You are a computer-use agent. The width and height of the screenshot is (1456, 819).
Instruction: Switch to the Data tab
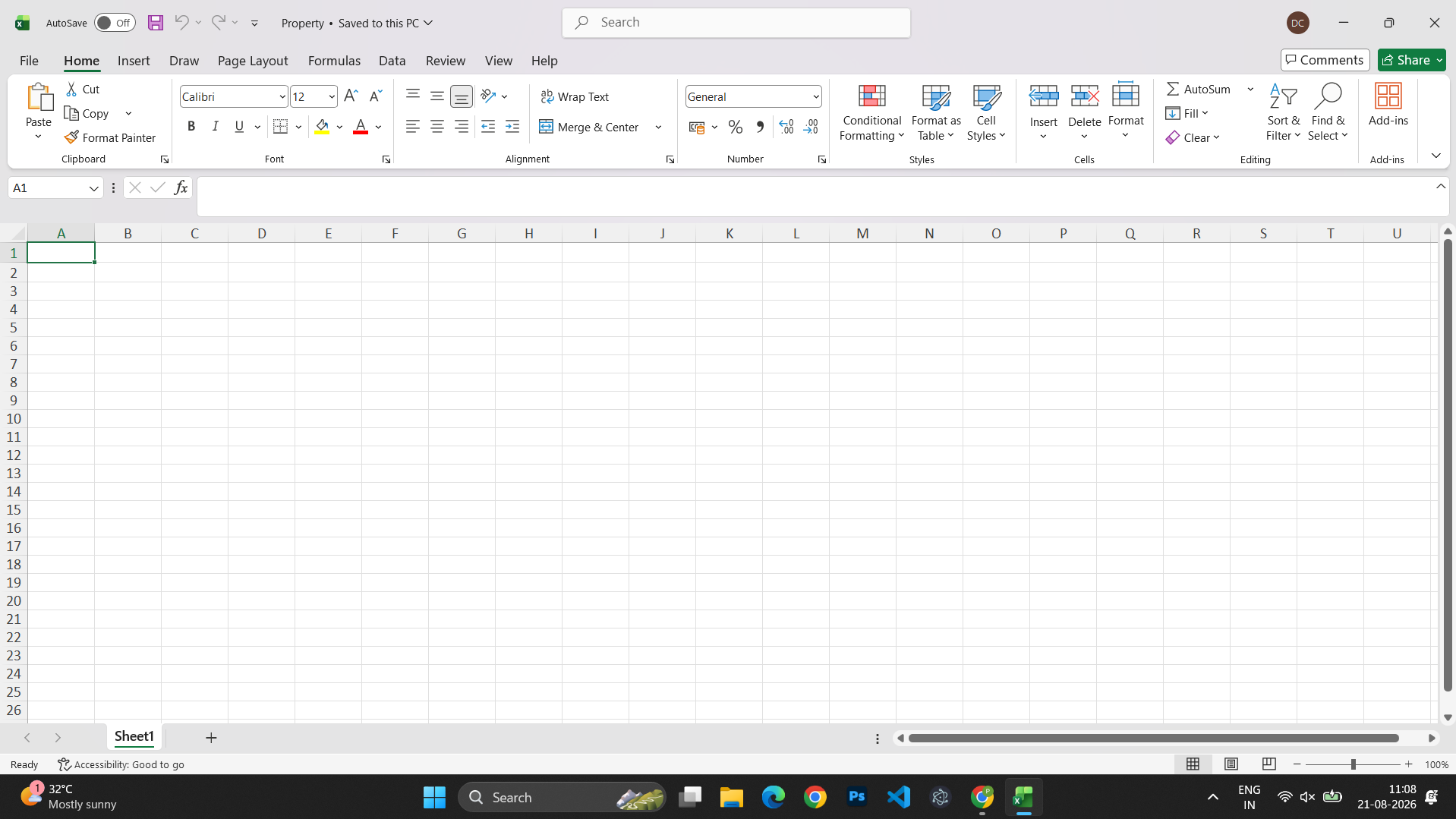(392, 61)
